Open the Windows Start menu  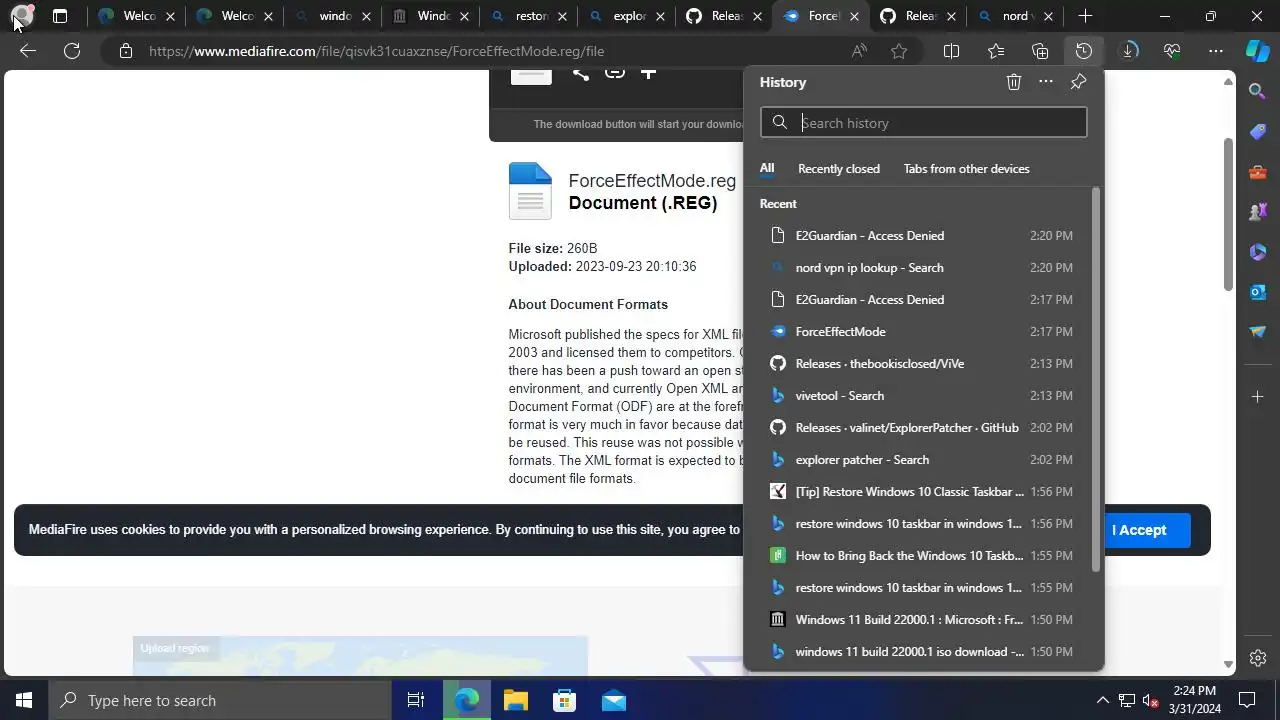pos(24,700)
